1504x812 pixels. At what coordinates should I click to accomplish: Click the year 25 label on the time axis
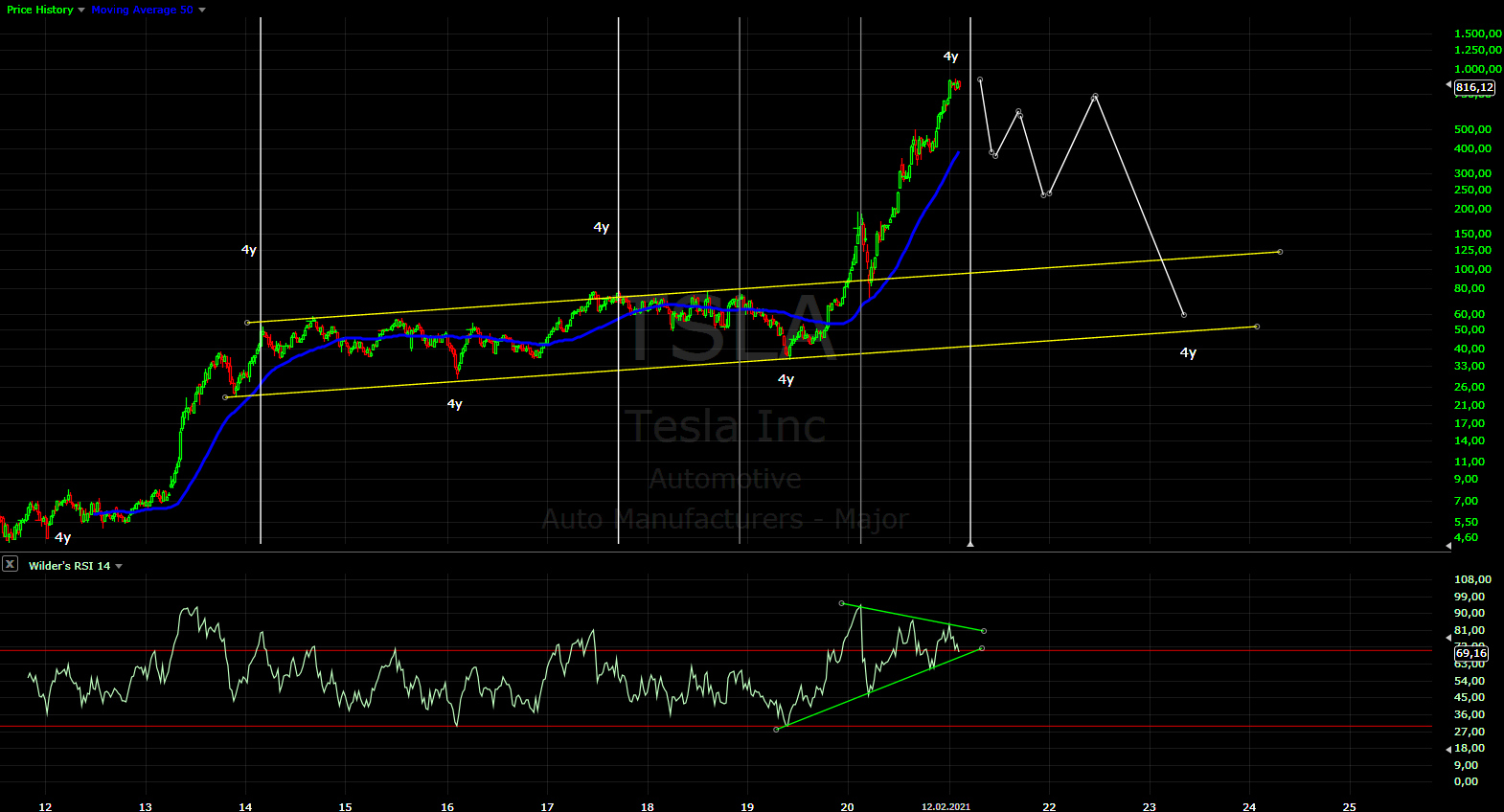pos(1349,806)
